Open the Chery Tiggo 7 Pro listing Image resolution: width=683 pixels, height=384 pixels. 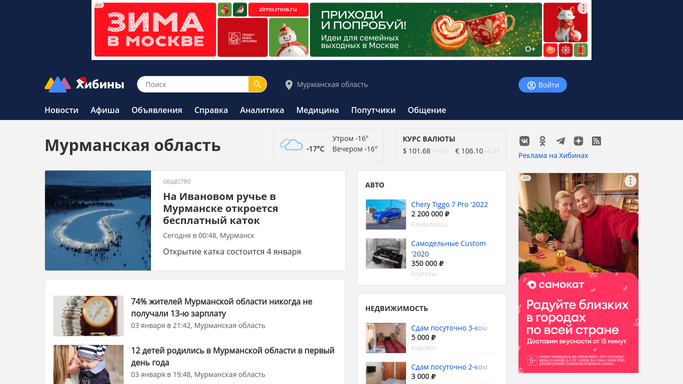point(450,204)
